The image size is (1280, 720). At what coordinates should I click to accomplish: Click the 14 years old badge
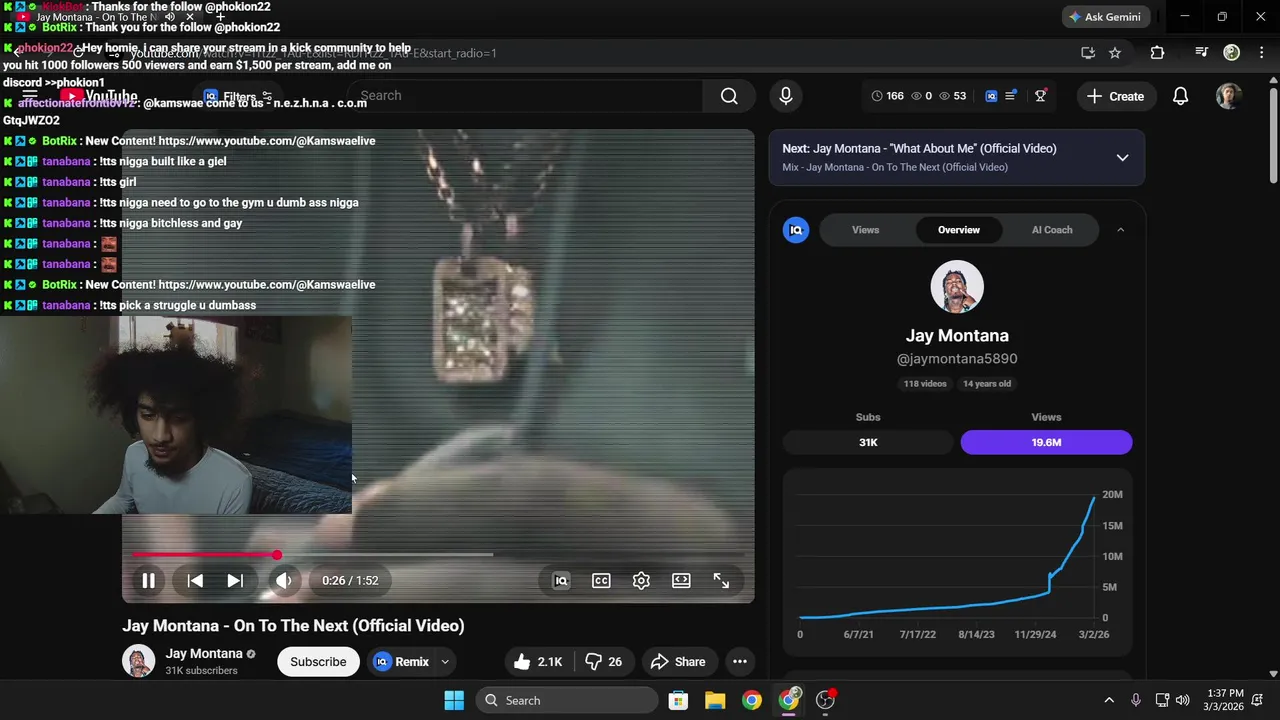[987, 384]
